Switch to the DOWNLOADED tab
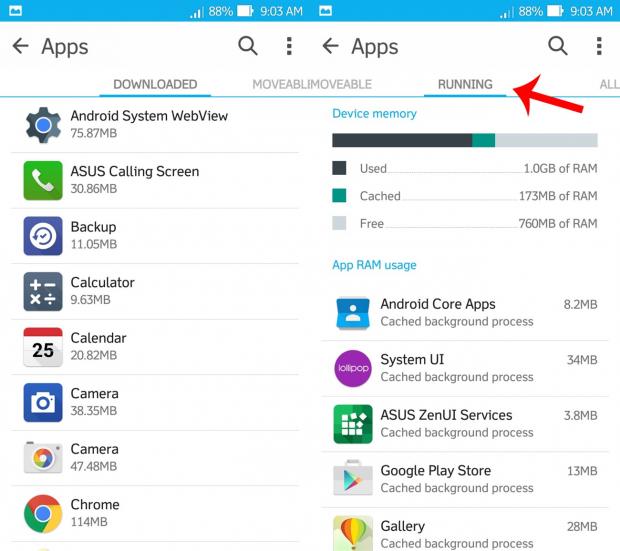The image size is (620, 551). pyautogui.click(x=155, y=84)
